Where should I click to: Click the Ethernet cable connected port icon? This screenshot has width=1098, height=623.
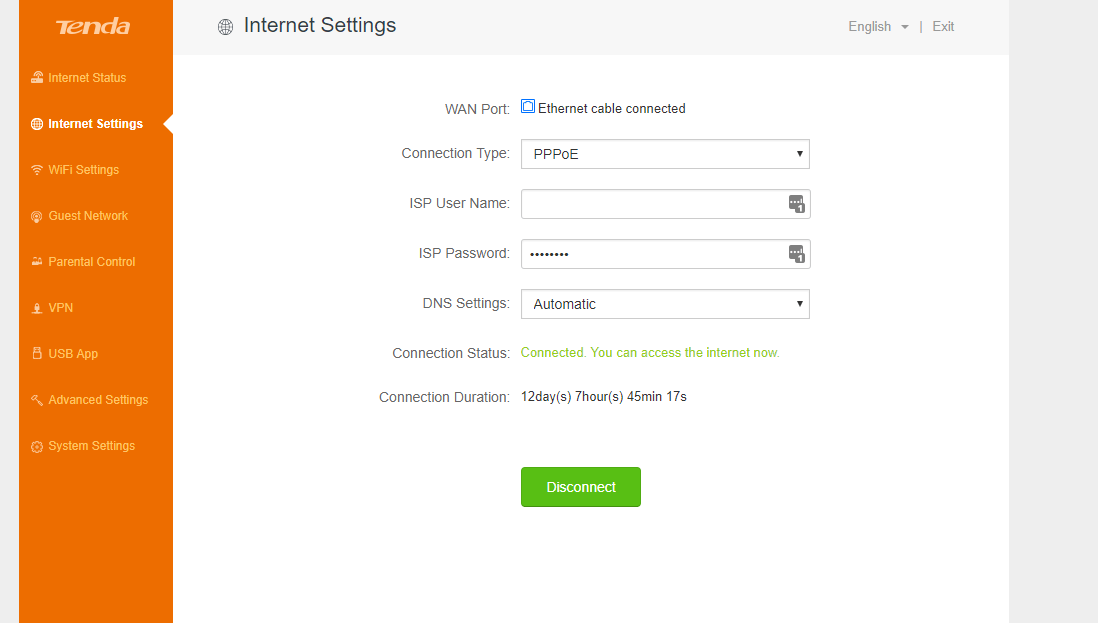click(x=528, y=107)
